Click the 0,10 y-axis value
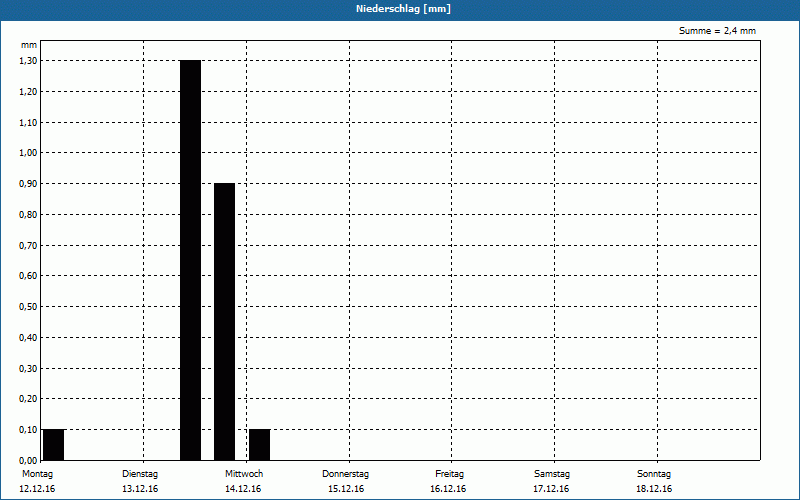 click(x=28, y=430)
